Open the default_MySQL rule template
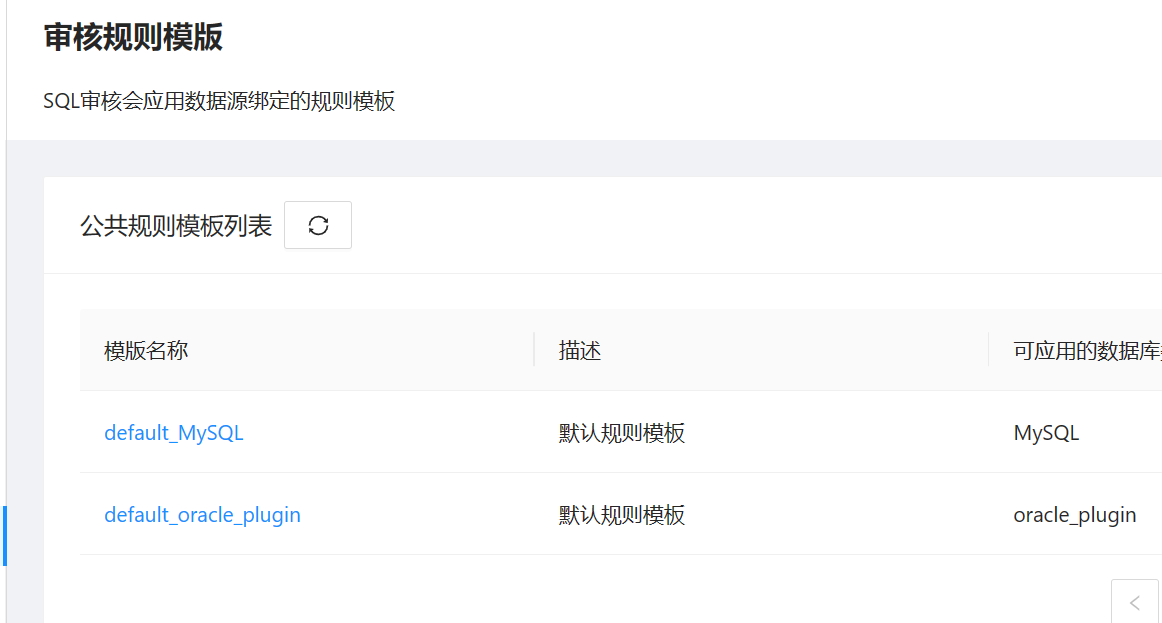Screen dimensions: 1162x623 coord(173,432)
